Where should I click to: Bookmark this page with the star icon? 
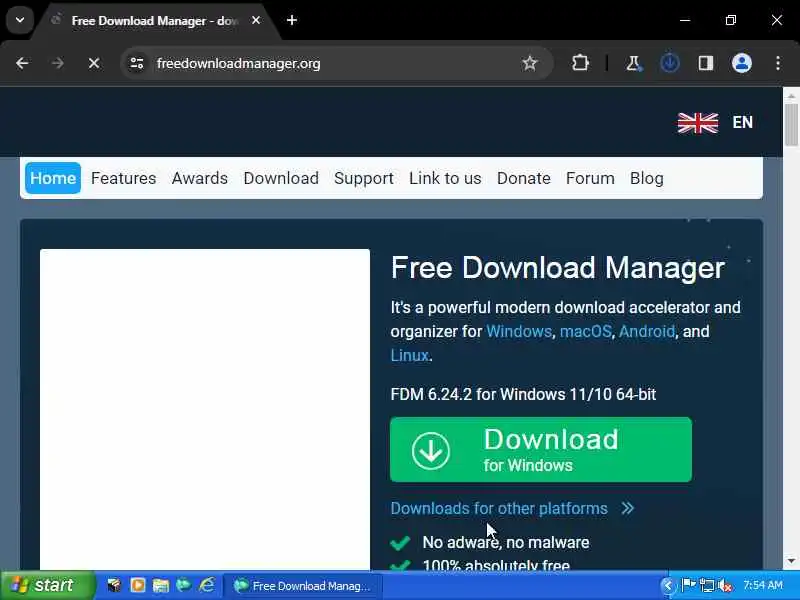tap(530, 63)
